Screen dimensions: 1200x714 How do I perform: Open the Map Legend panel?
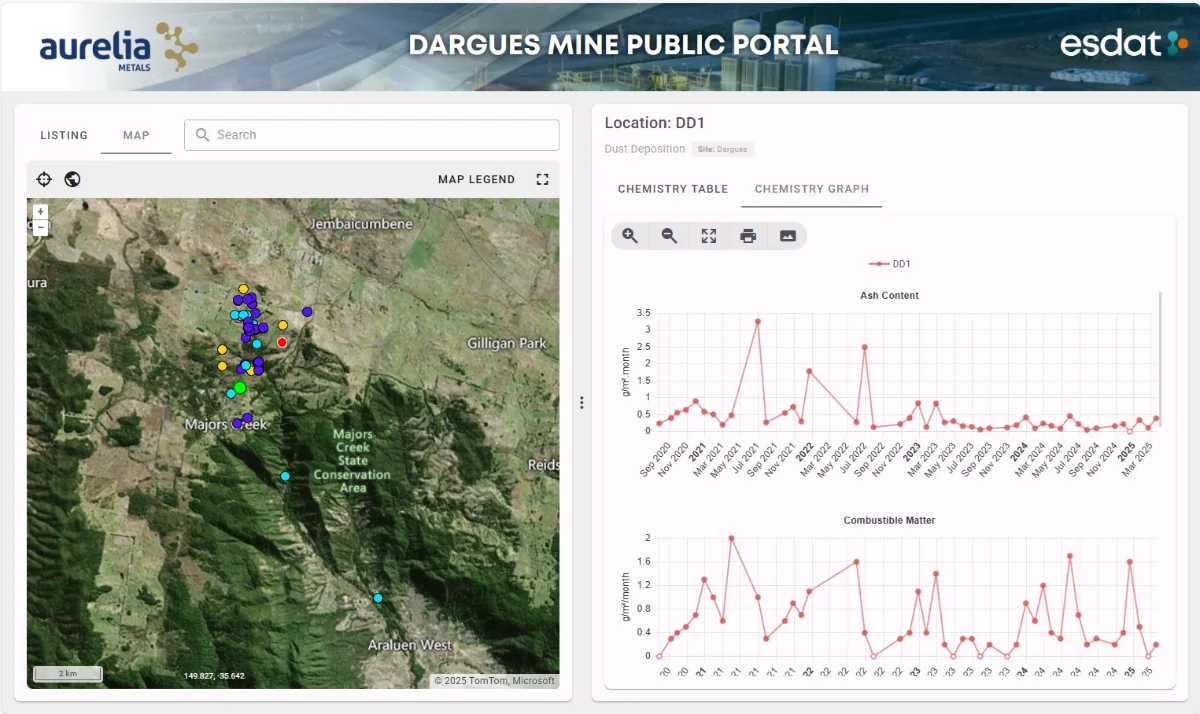coord(476,180)
